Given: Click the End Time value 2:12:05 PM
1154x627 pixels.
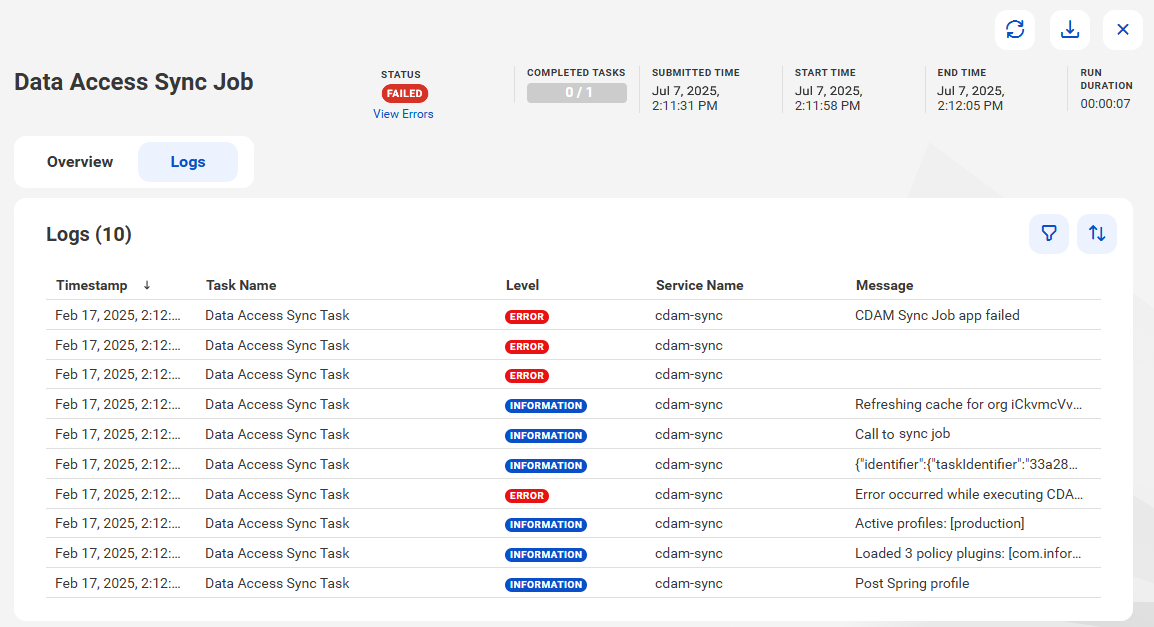Looking at the screenshot, I should (970, 106).
